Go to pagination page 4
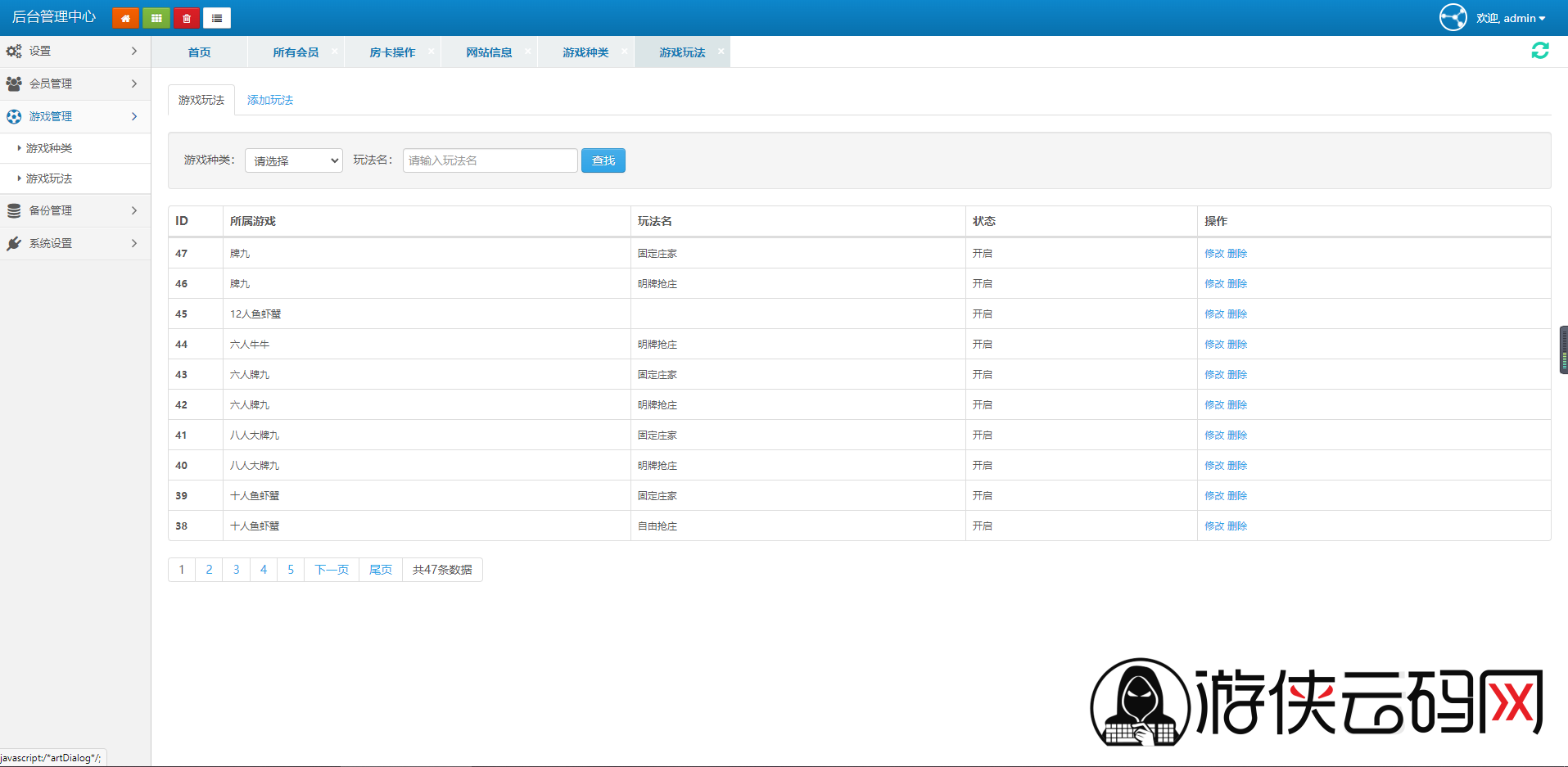The height and width of the screenshot is (767, 1568). pyautogui.click(x=264, y=570)
